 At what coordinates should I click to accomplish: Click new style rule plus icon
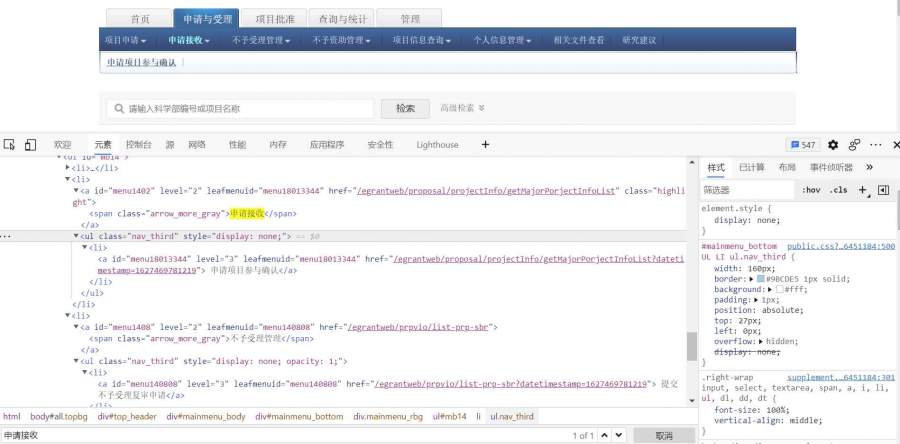(x=862, y=189)
